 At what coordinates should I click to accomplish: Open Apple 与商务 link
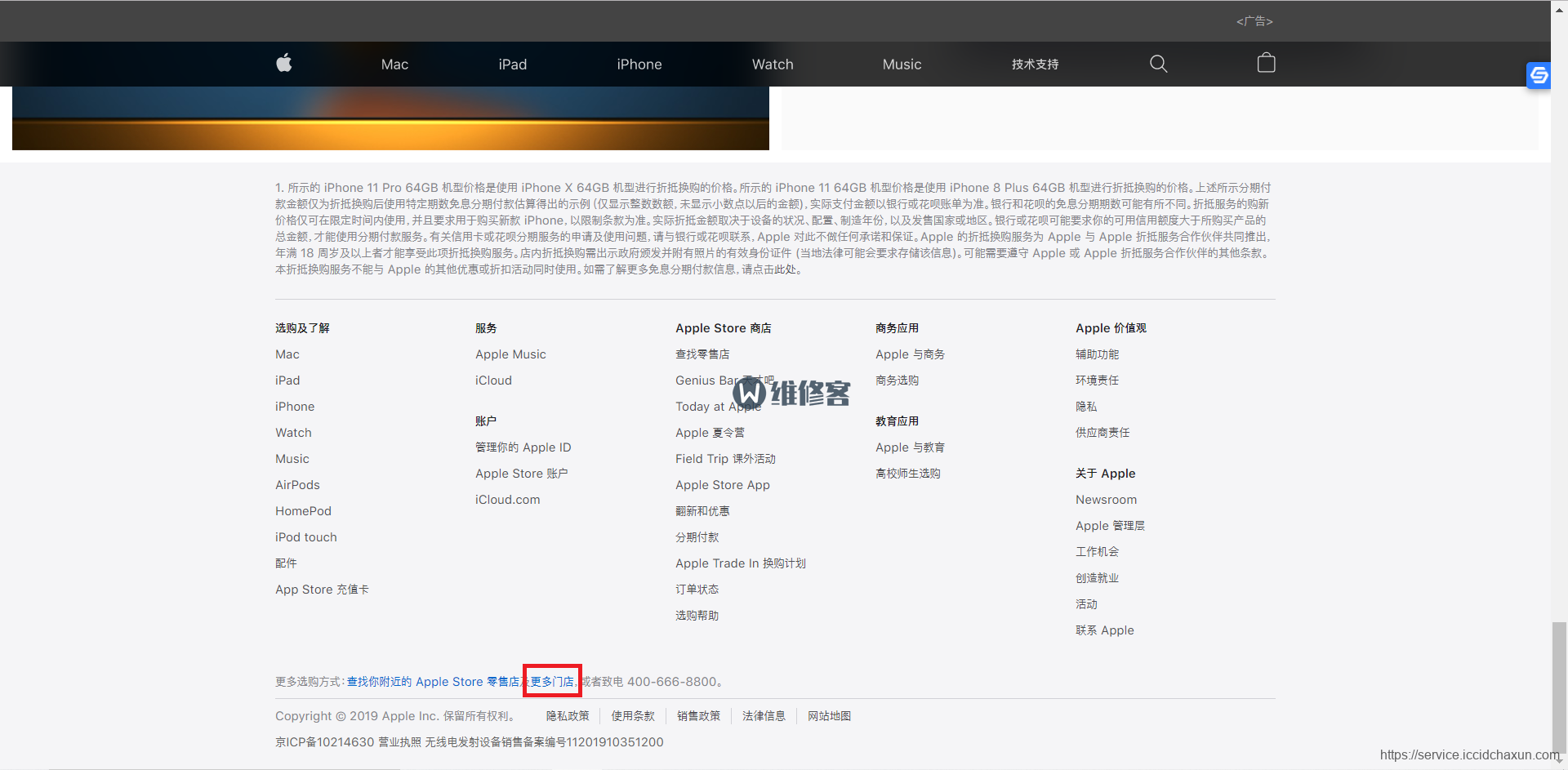click(910, 354)
